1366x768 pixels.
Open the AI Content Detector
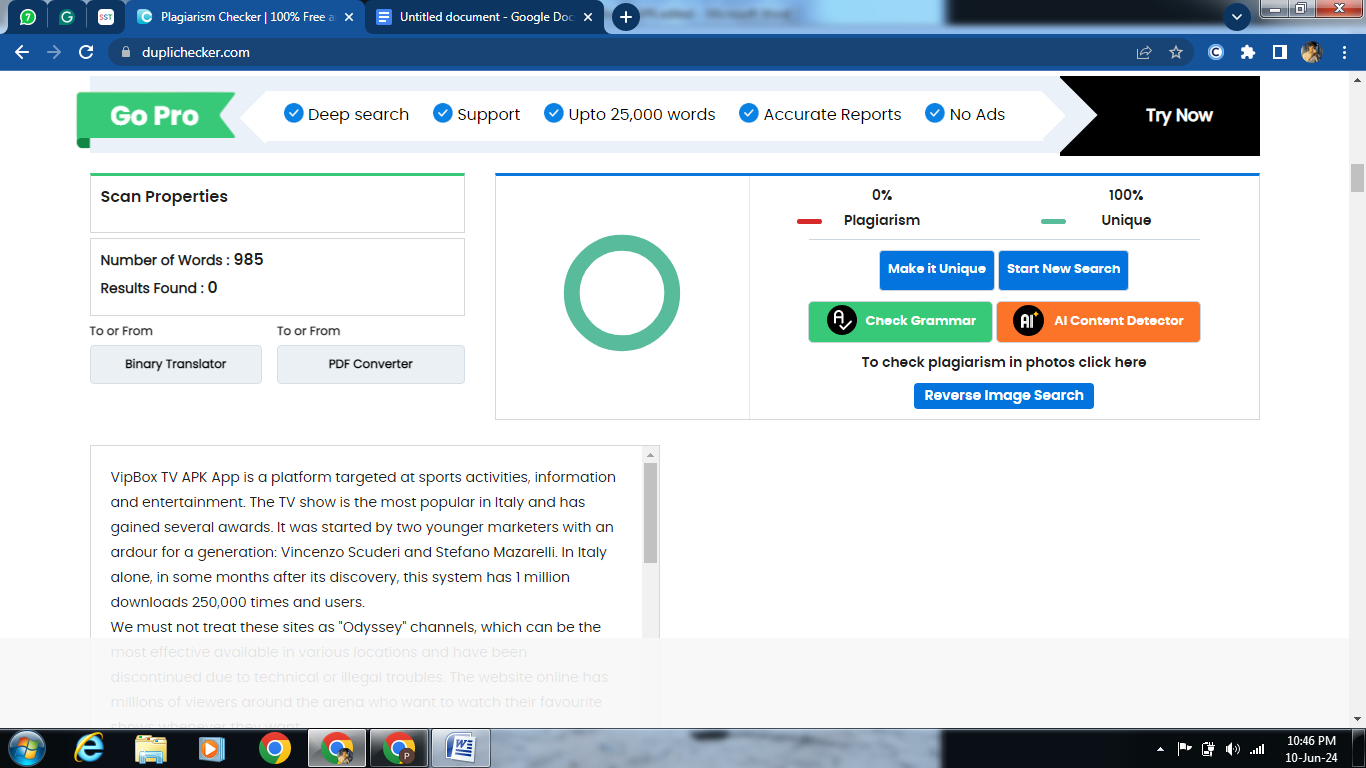click(1098, 321)
